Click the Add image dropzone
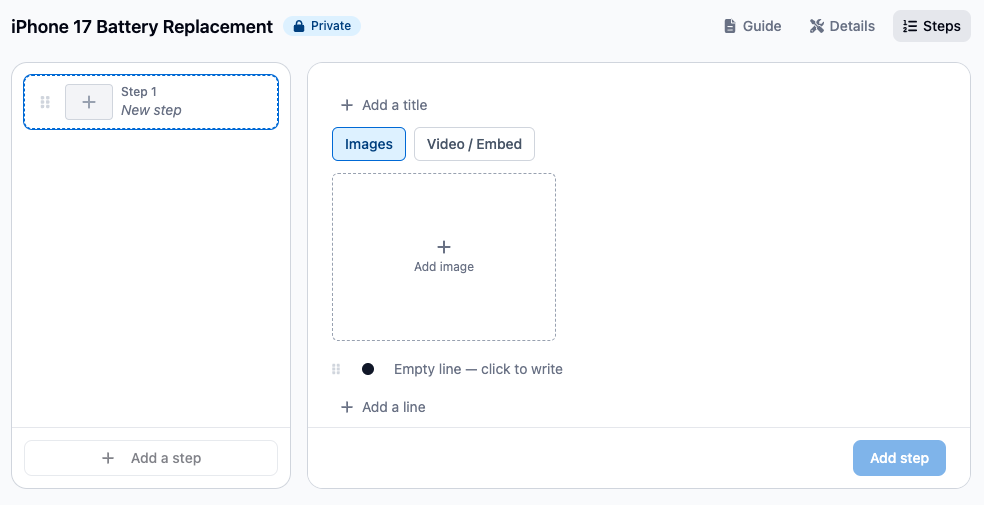 point(444,257)
